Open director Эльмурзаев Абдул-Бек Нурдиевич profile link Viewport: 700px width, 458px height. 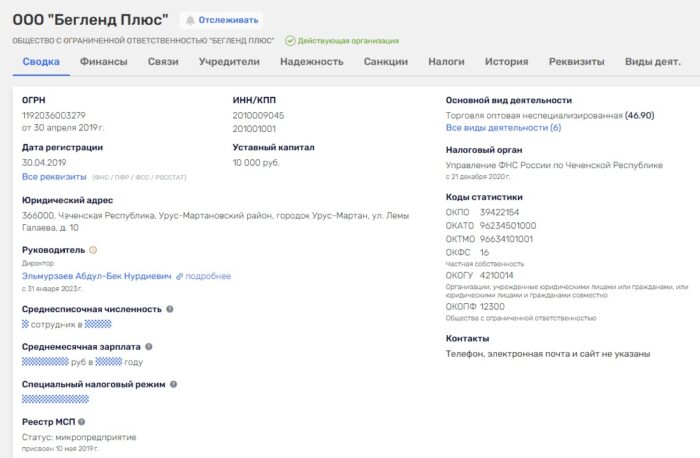tap(97, 276)
